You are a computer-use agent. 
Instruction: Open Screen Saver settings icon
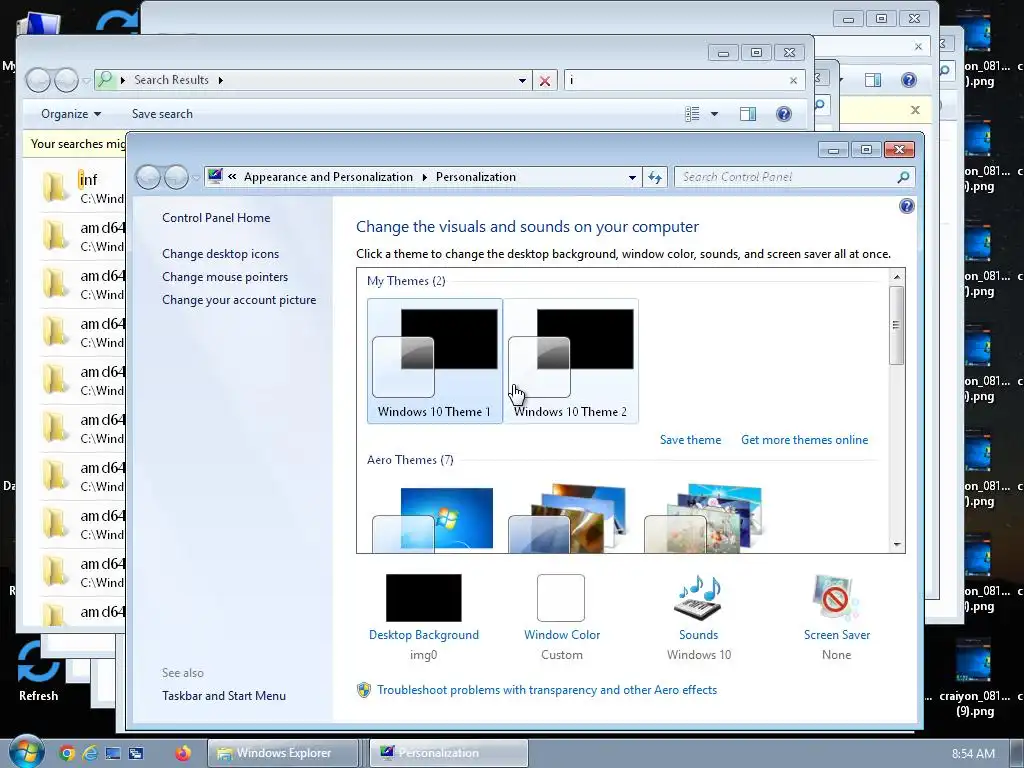pos(836,597)
